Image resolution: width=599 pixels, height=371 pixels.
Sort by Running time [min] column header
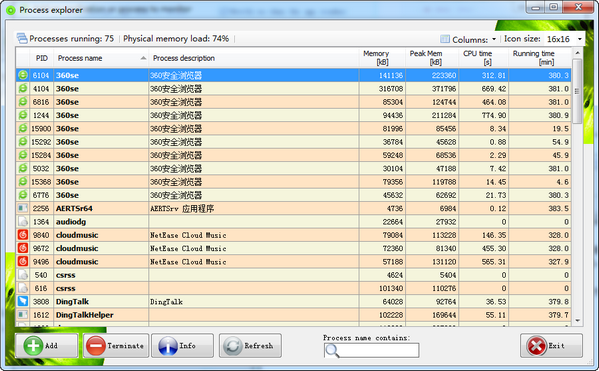[x=539, y=58]
